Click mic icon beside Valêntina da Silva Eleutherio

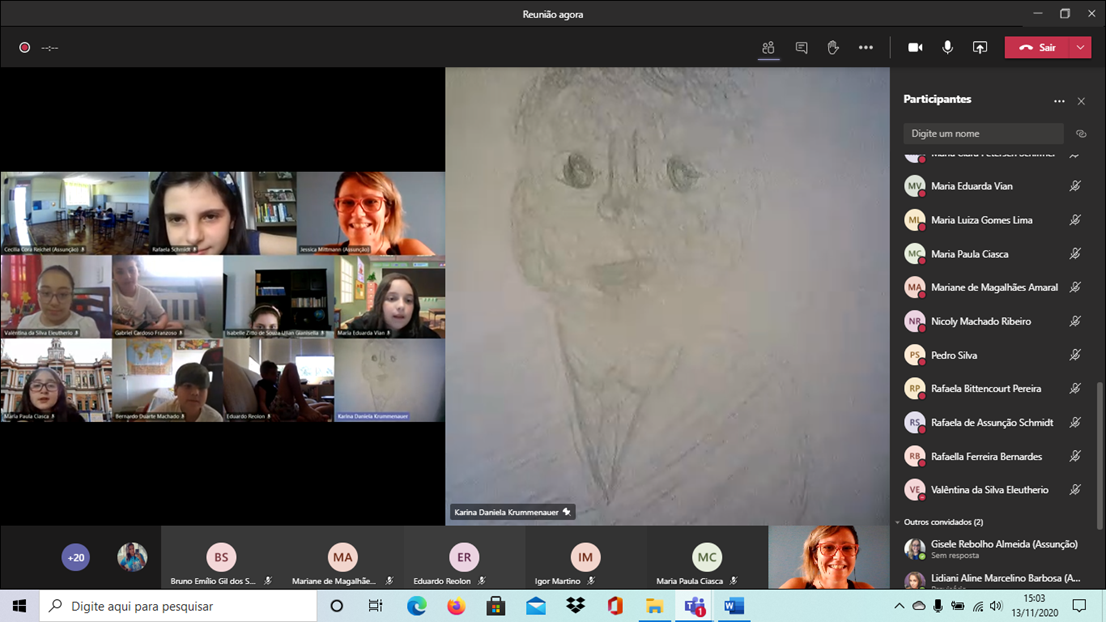[x=1074, y=489]
